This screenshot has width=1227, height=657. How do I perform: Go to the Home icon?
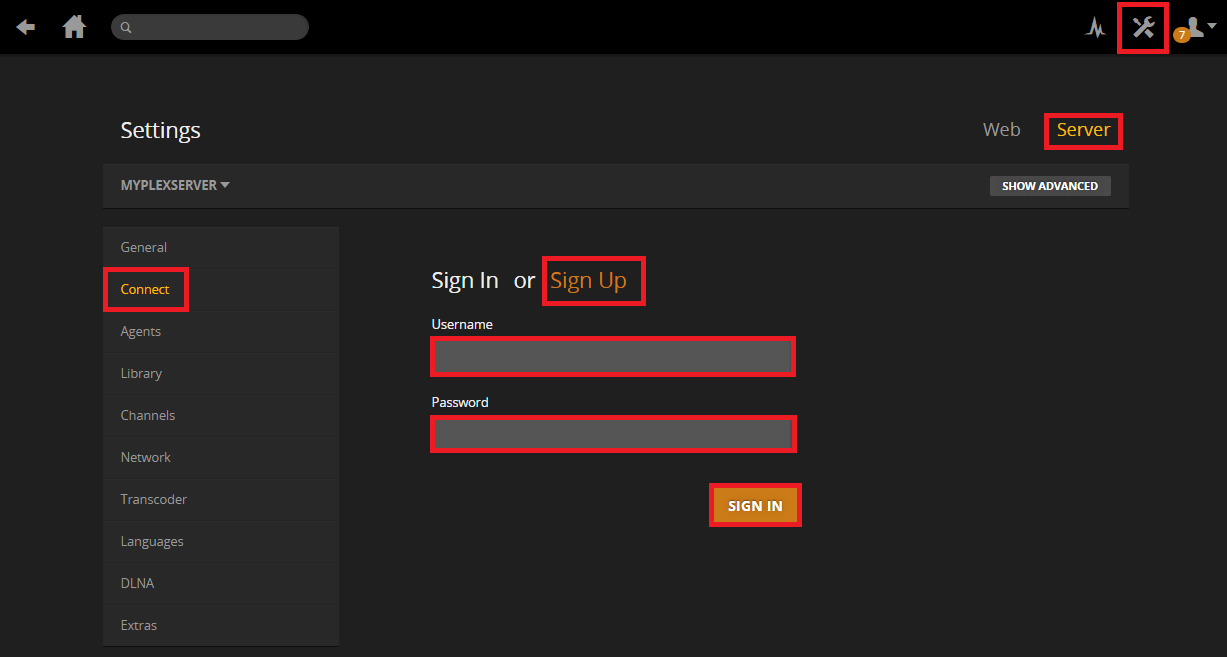(x=75, y=27)
